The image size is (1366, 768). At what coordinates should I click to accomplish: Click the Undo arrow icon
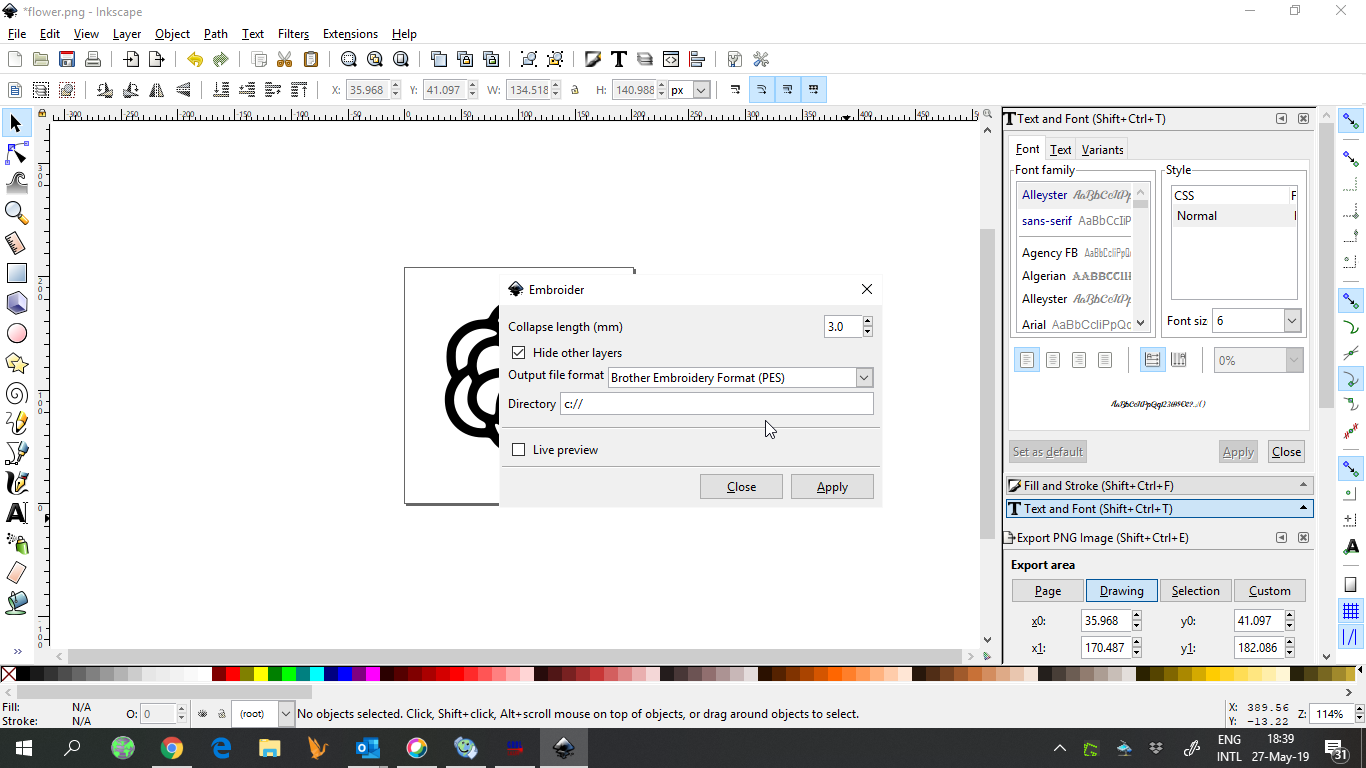tap(195, 59)
